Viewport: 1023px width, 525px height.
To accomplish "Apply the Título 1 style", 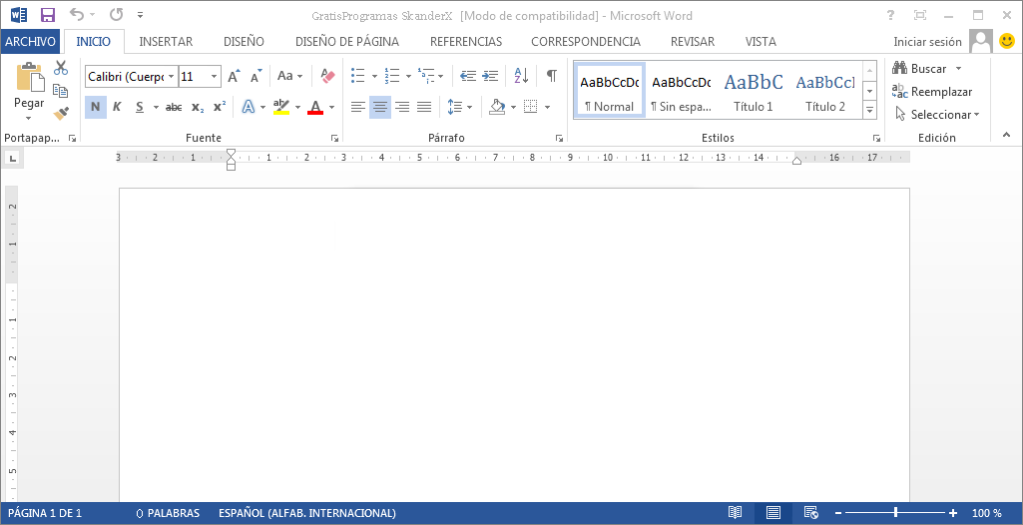I will coord(753,90).
